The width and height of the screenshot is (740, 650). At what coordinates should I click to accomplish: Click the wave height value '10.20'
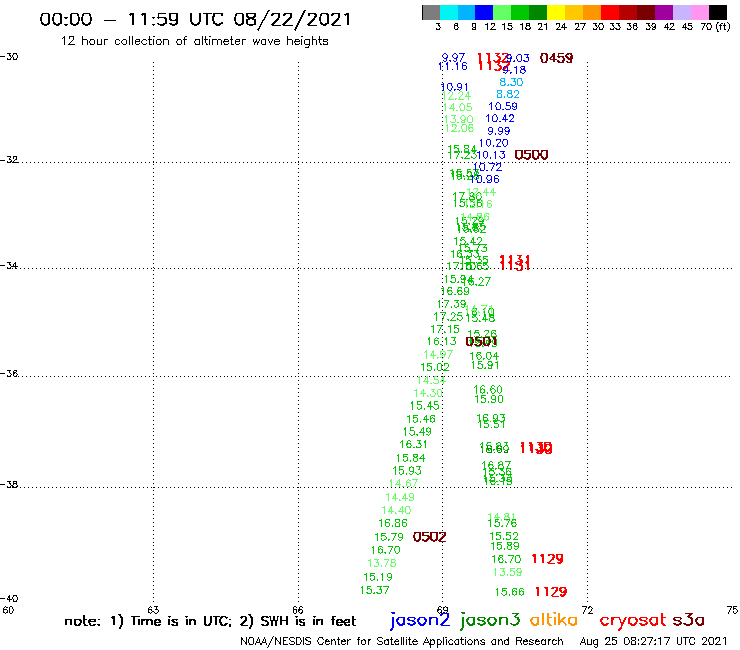tap(494, 143)
